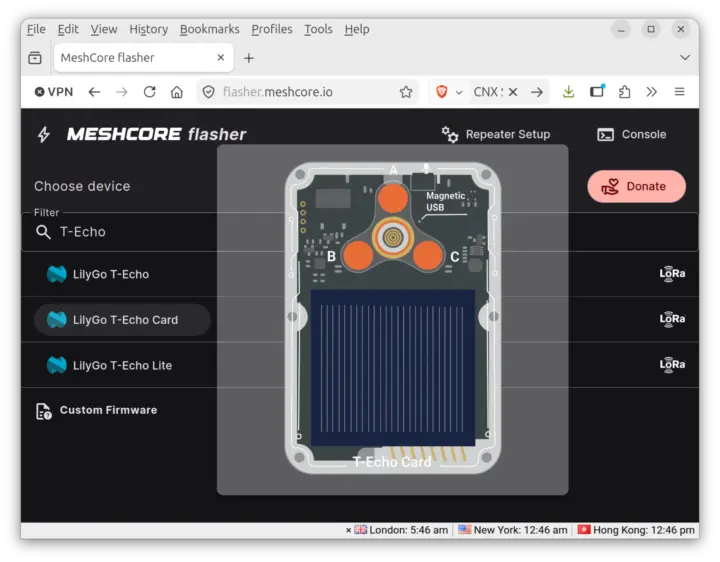Open the History menu
The width and height of the screenshot is (720, 562).
click(x=148, y=29)
